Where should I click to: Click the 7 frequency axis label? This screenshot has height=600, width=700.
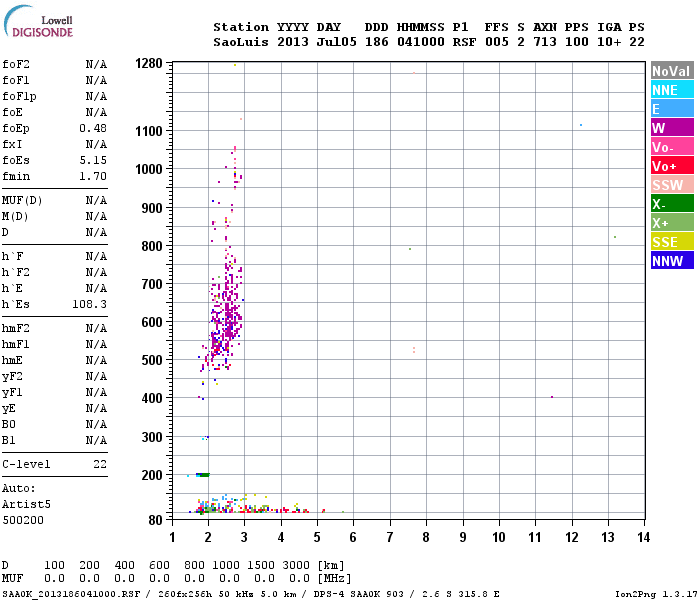(390, 537)
